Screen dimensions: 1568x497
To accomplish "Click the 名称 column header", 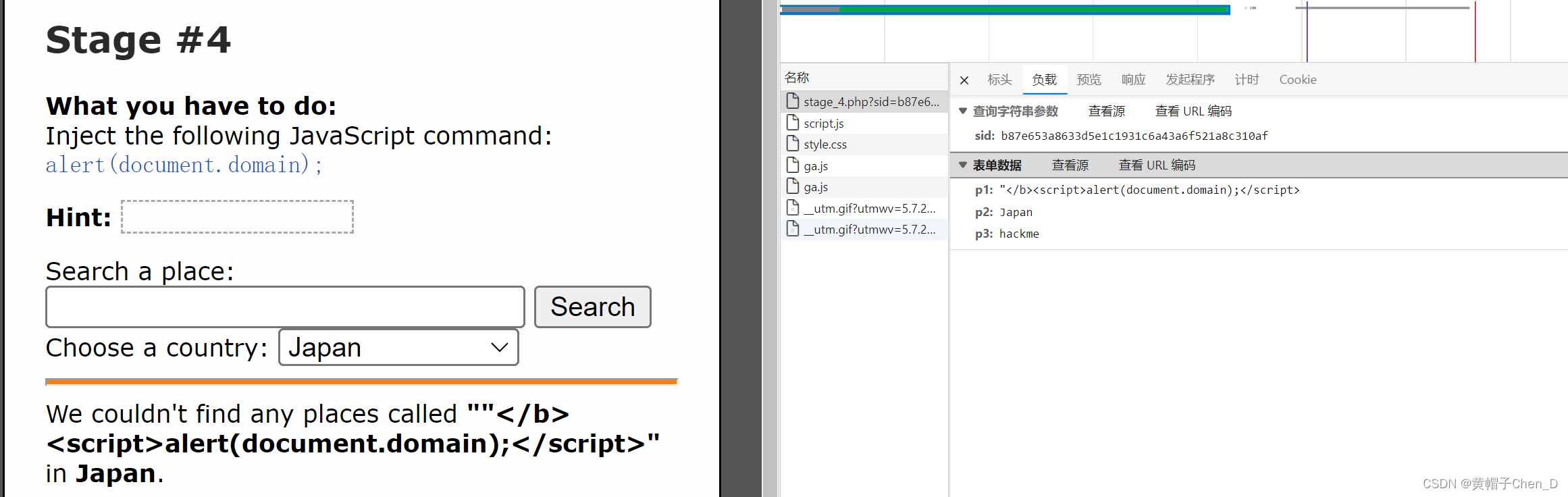I will pos(864,77).
